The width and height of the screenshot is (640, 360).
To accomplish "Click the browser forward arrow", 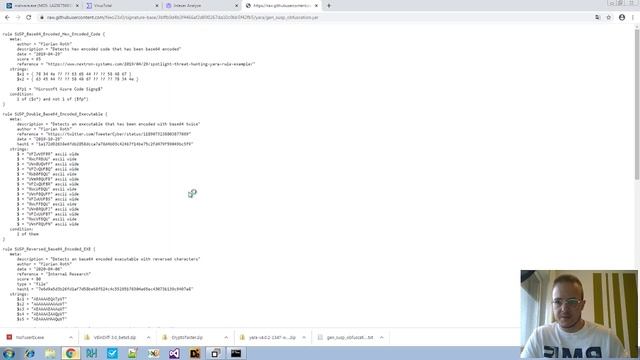I will click(18, 18).
